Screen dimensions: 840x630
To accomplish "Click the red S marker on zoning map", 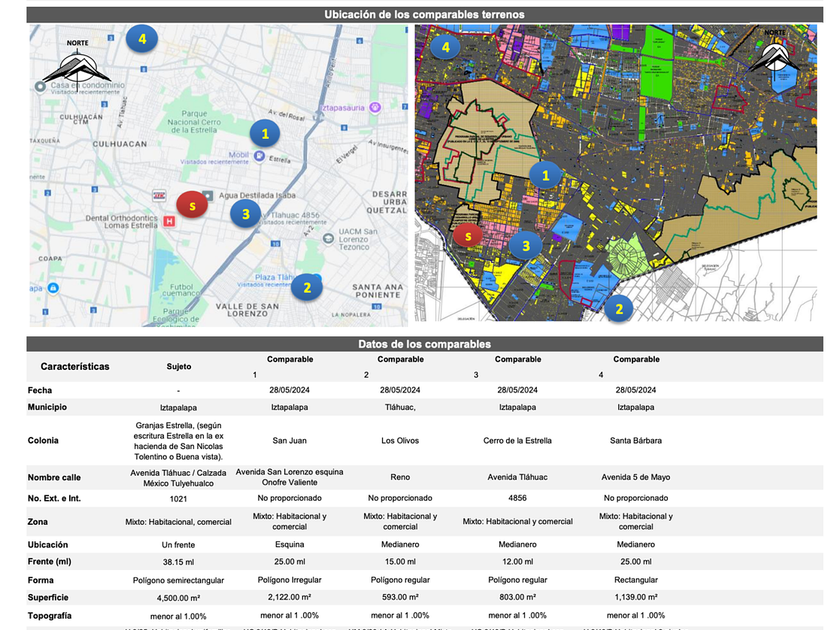I will pos(465,235).
